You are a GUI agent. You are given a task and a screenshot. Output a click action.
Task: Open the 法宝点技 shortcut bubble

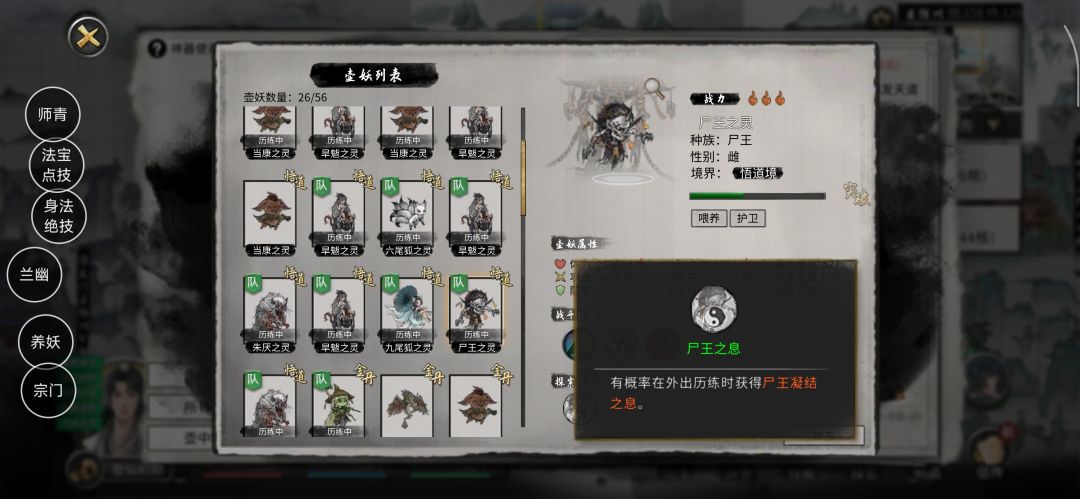(x=56, y=165)
